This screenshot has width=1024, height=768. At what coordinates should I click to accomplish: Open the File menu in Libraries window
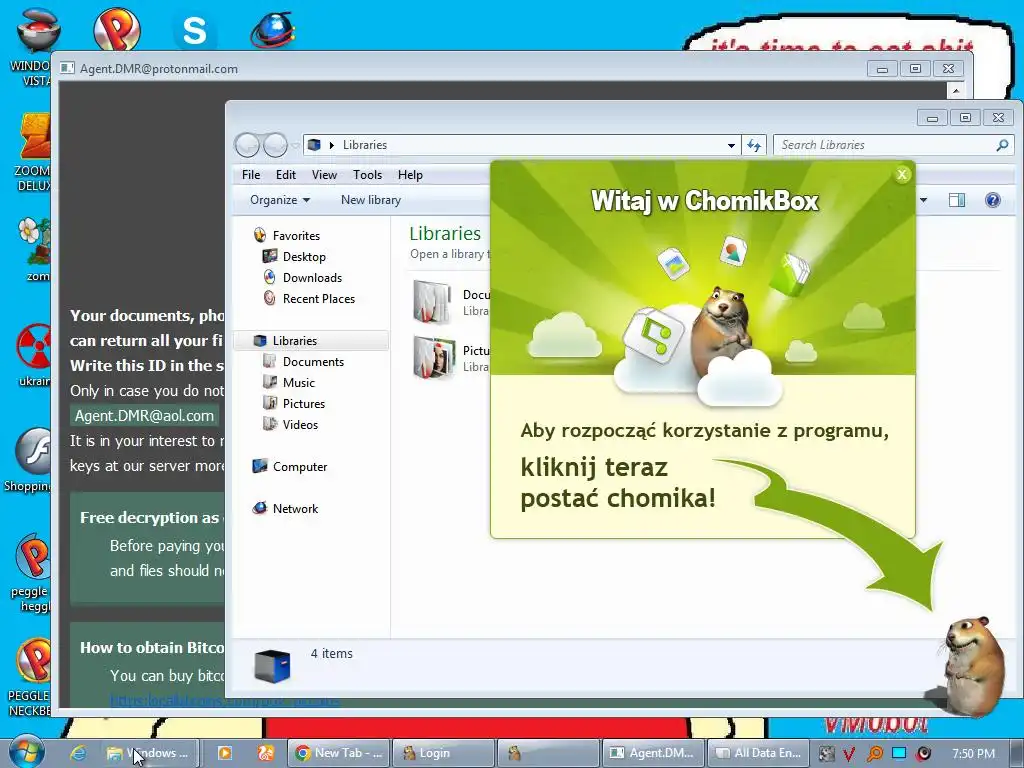(251, 175)
